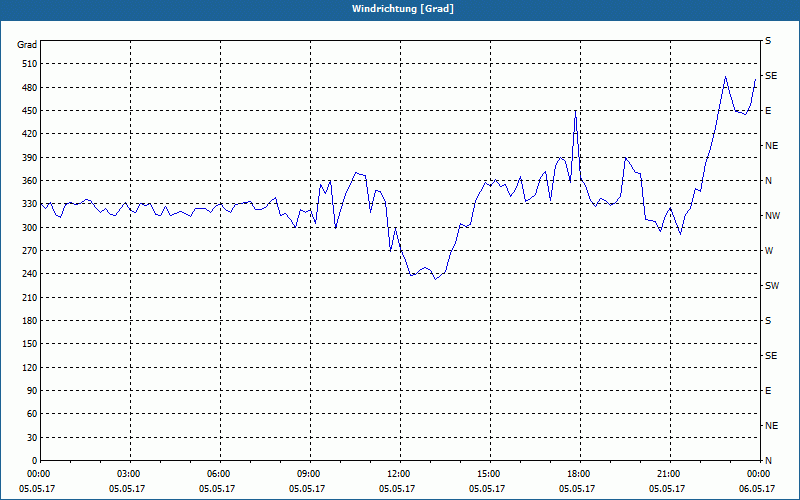The height and width of the screenshot is (500, 800).
Task: Click the SE label between 150 and 120
Action: tap(771, 356)
